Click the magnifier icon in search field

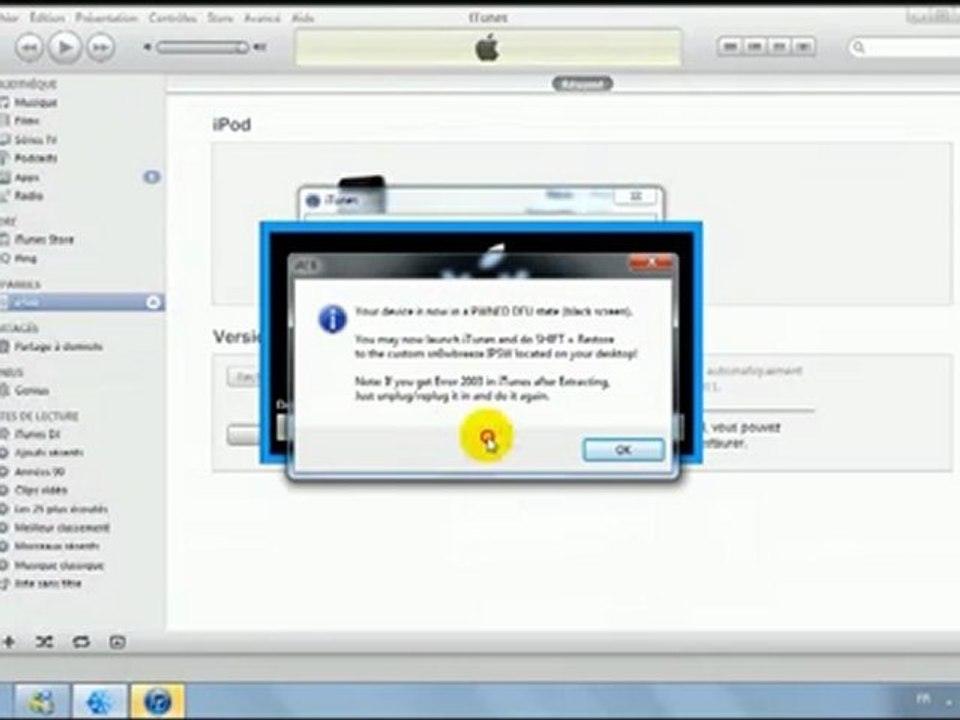858,47
